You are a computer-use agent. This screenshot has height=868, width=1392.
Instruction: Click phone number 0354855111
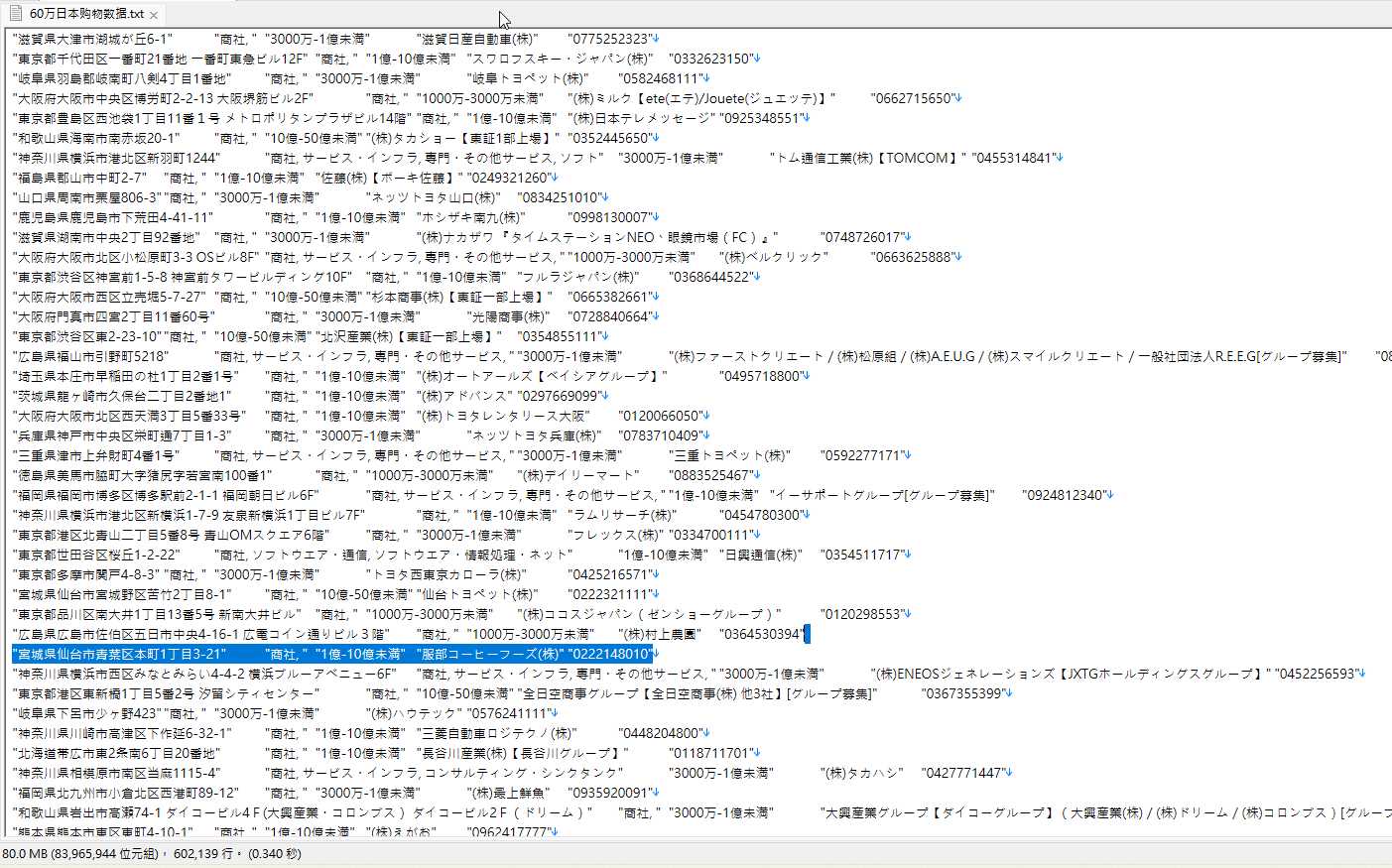559,336
